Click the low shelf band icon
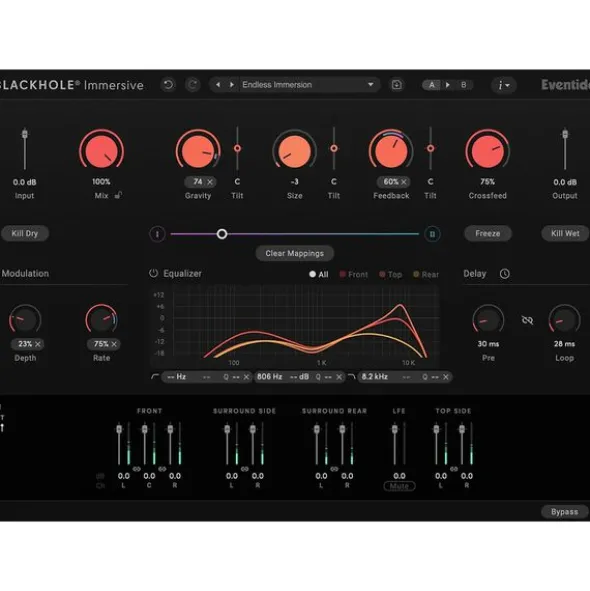This screenshot has height=591, width=590. tap(155, 377)
